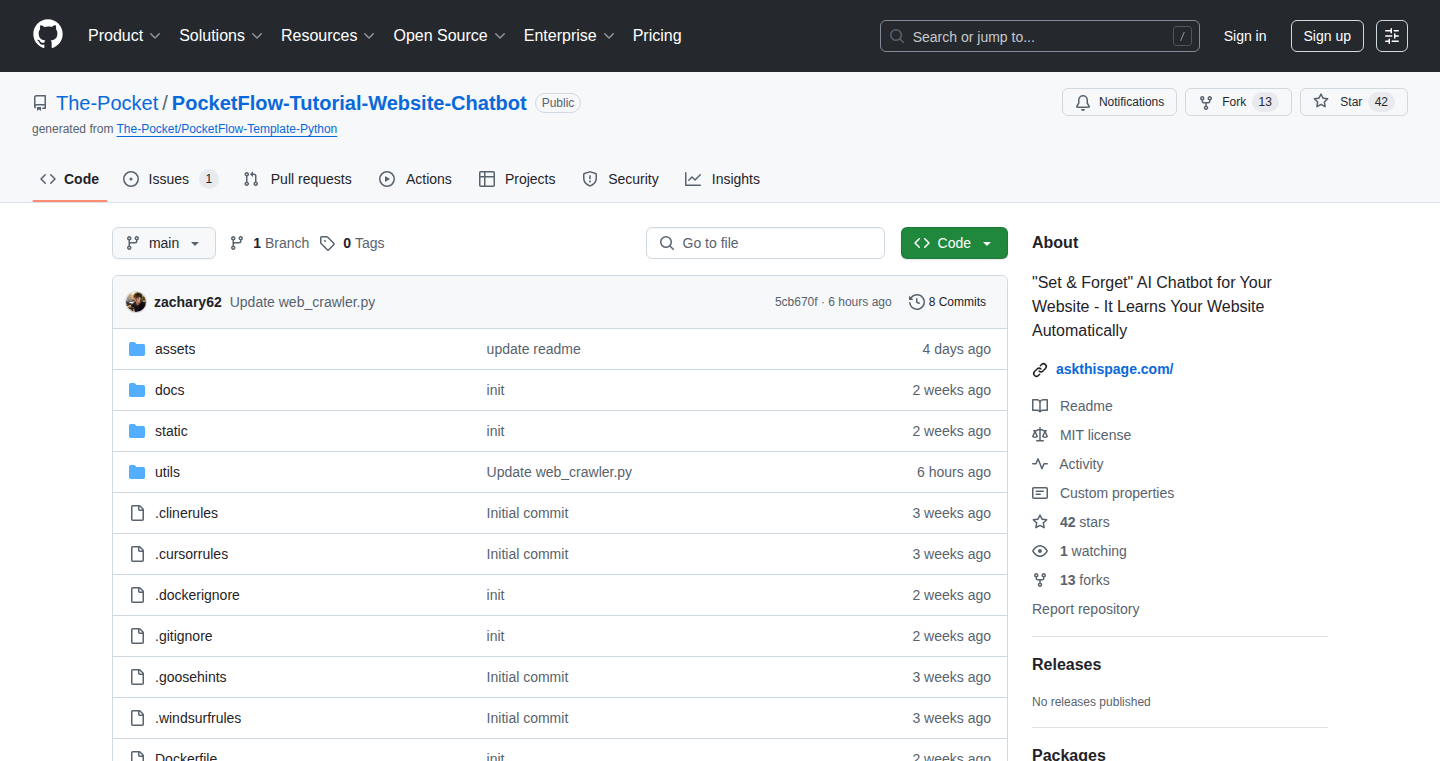
Task: Open the .goosehints file
Action: click(x=191, y=677)
